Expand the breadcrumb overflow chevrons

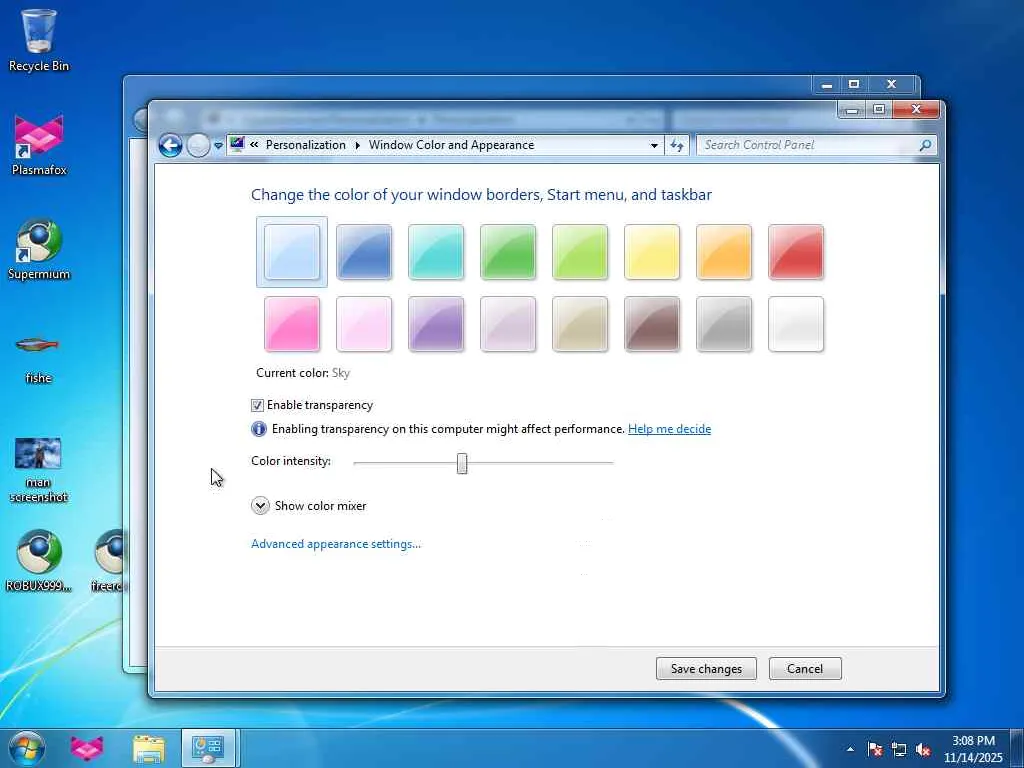(x=254, y=145)
